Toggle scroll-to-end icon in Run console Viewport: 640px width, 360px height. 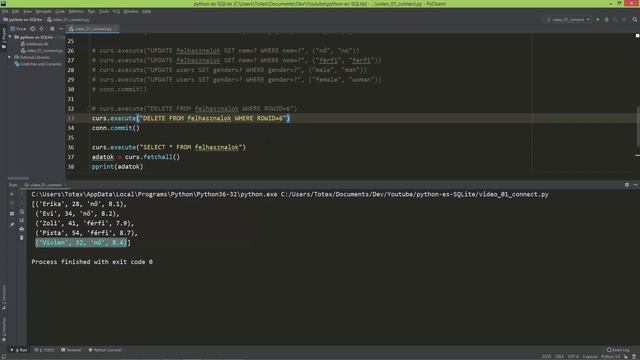point(22,220)
